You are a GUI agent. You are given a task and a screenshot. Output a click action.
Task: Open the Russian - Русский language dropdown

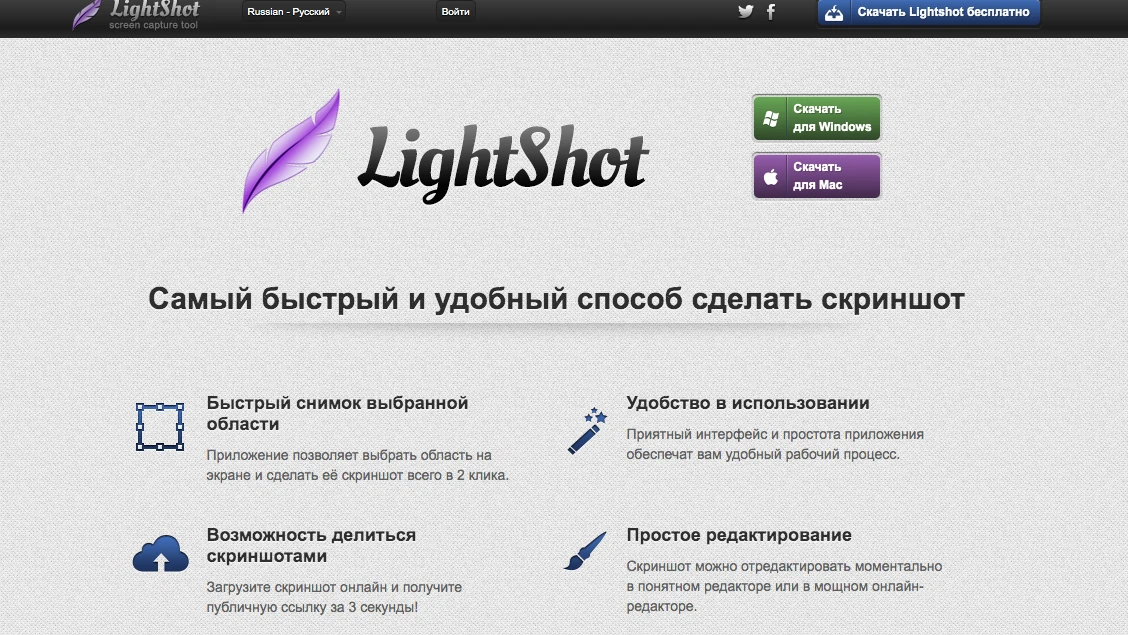coord(294,12)
